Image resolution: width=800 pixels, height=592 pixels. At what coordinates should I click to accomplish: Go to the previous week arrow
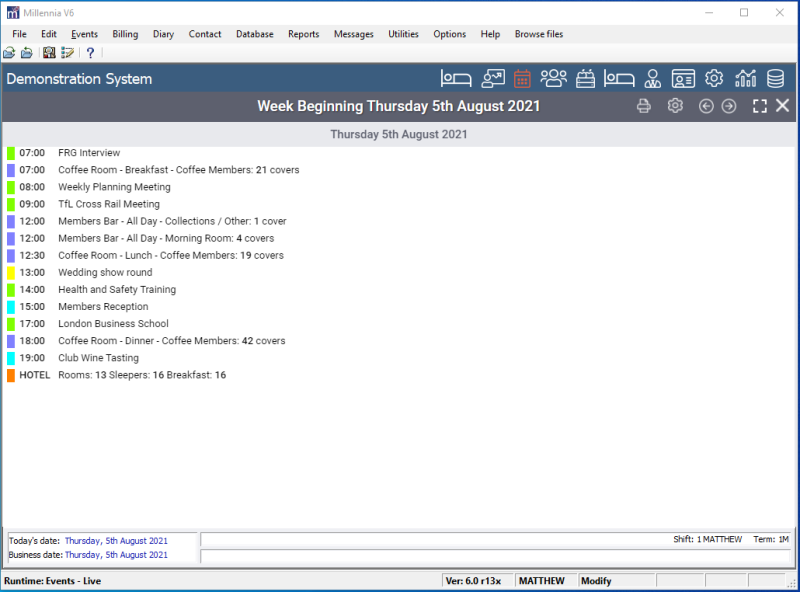click(x=706, y=106)
